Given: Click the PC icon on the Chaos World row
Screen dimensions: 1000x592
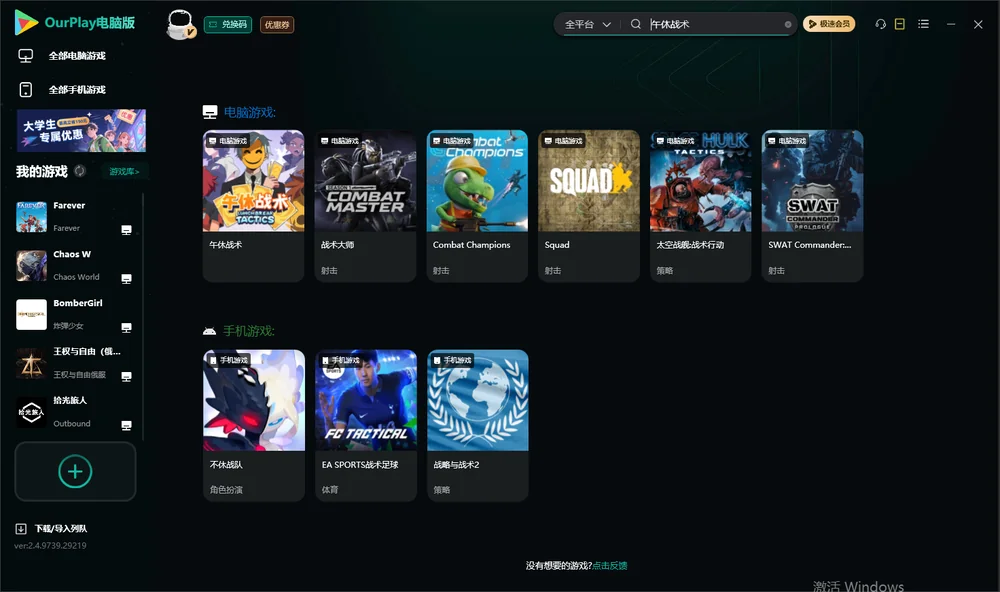Looking at the screenshot, I should (126, 279).
